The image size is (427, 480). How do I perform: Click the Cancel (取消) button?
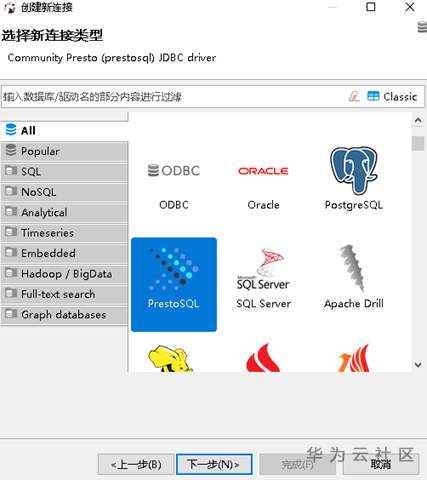(381, 464)
